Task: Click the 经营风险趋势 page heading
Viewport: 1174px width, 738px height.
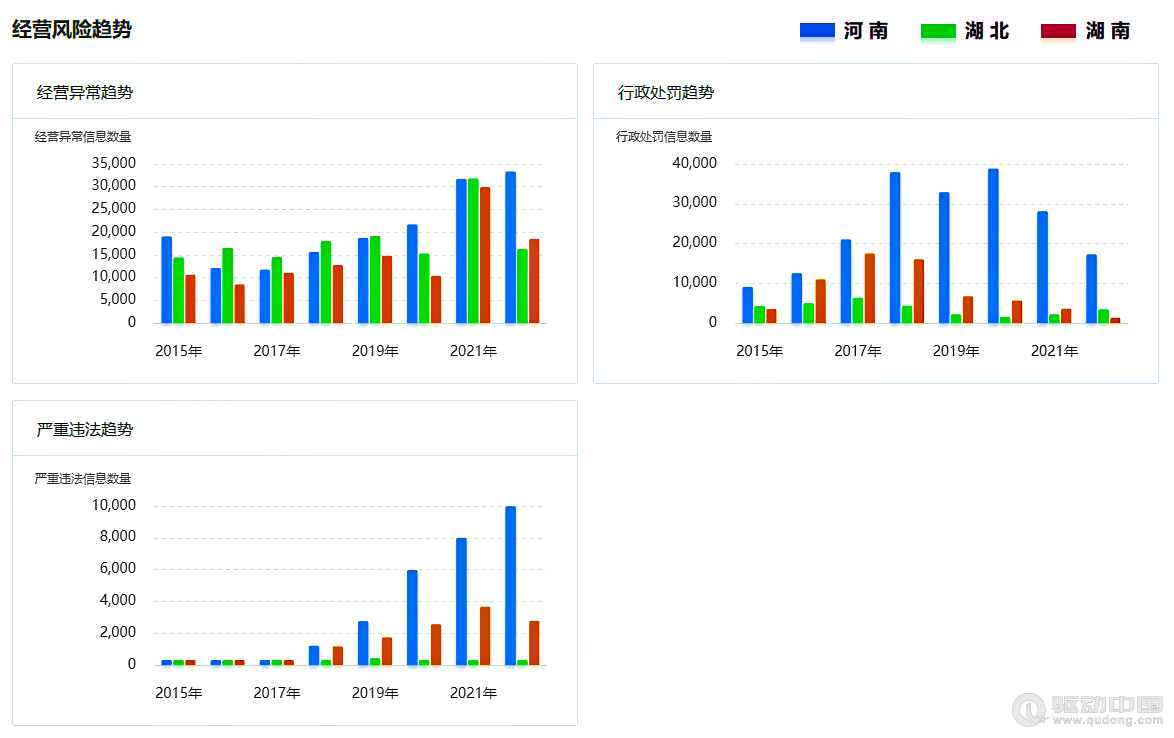Action: click(72, 29)
